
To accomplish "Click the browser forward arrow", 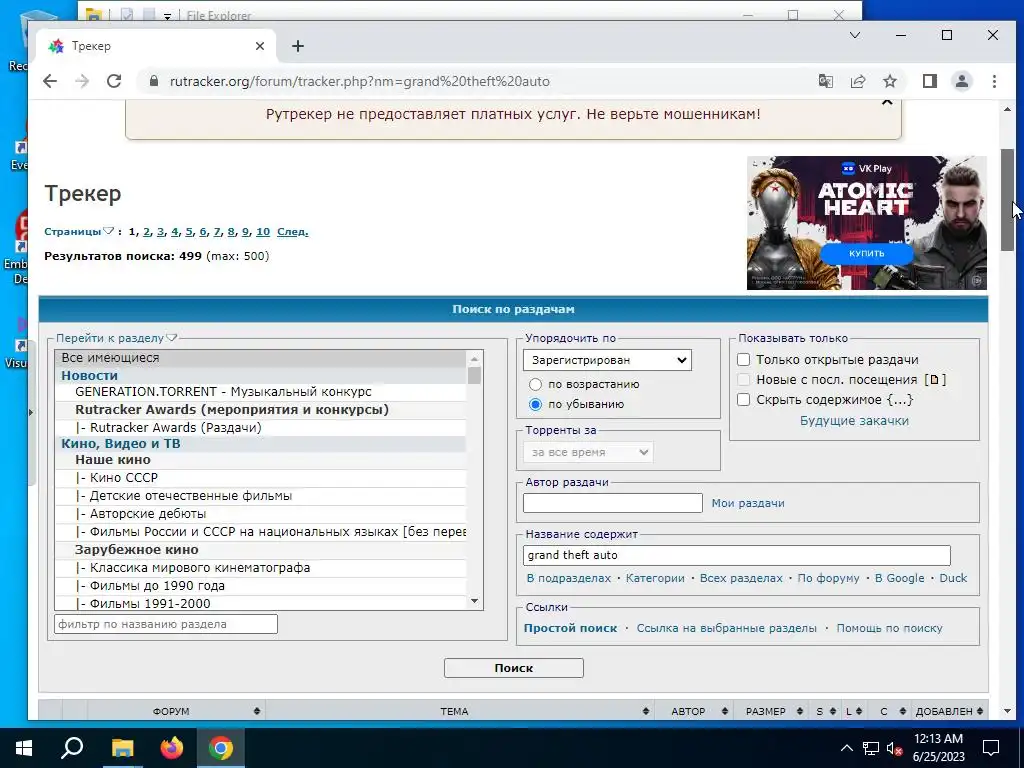I will (x=82, y=81).
